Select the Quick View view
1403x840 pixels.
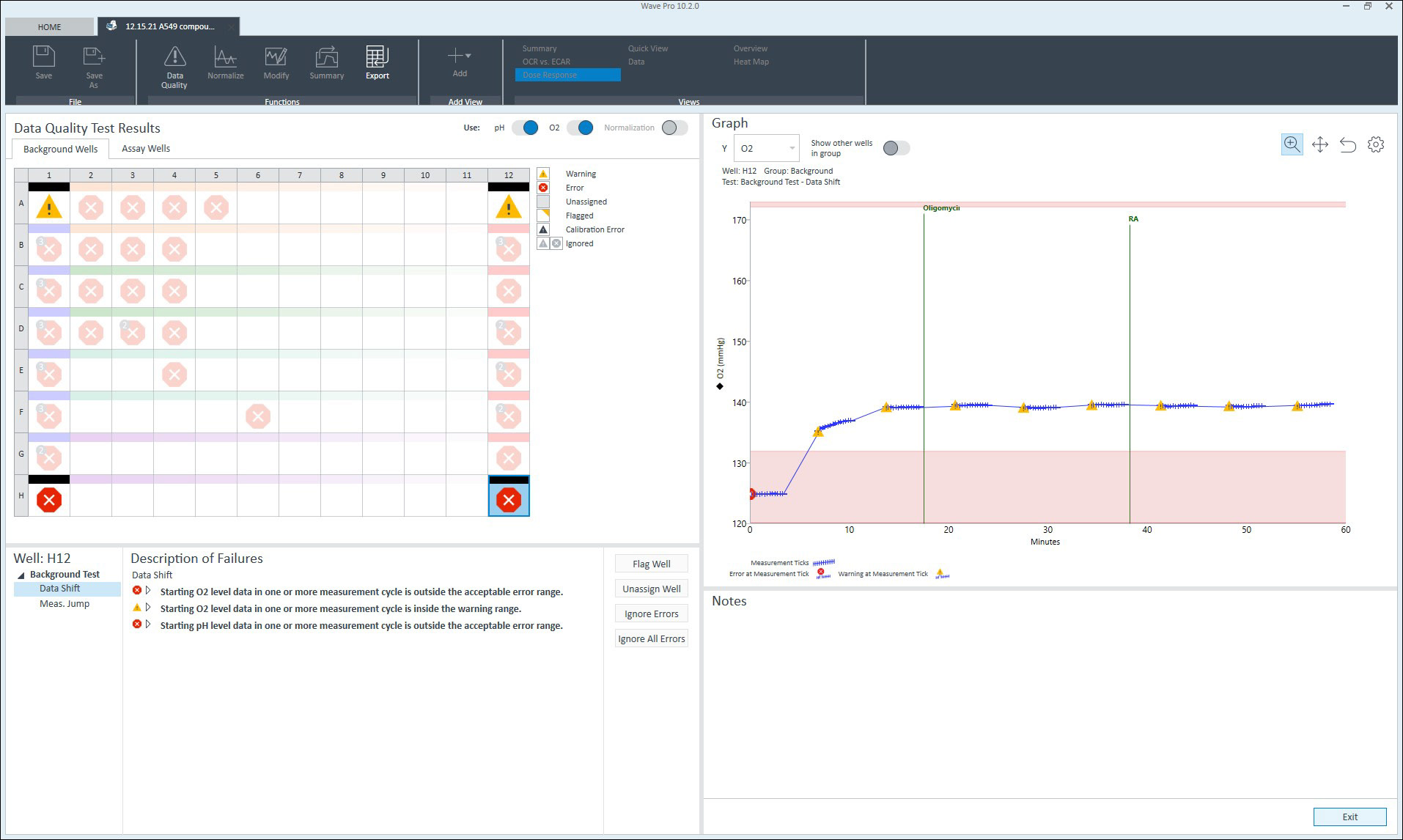(x=648, y=48)
